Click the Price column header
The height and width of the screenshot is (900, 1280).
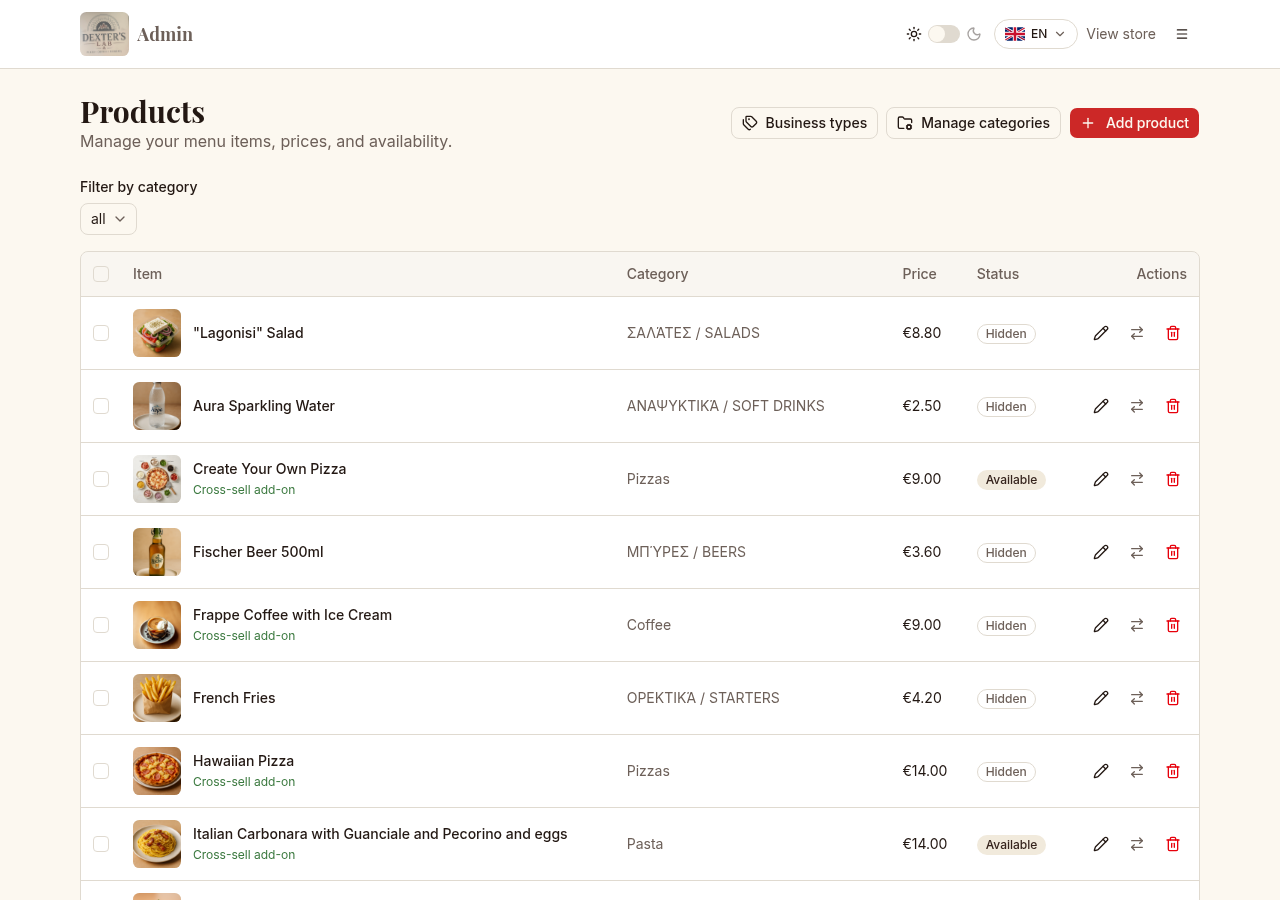coord(919,274)
